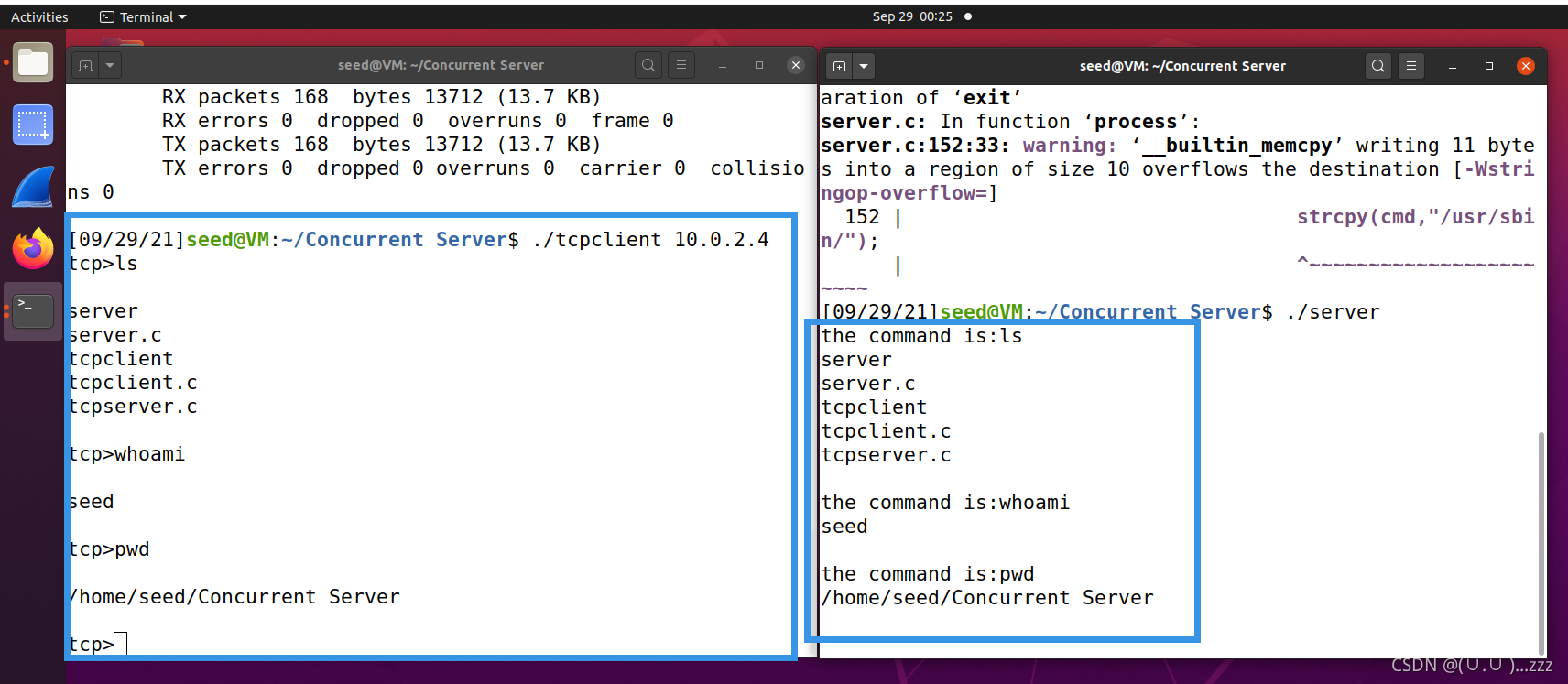The height and width of the screenshot is (684, 1568).
Task: Close the right terminal window
Action: click(1526, 66)
